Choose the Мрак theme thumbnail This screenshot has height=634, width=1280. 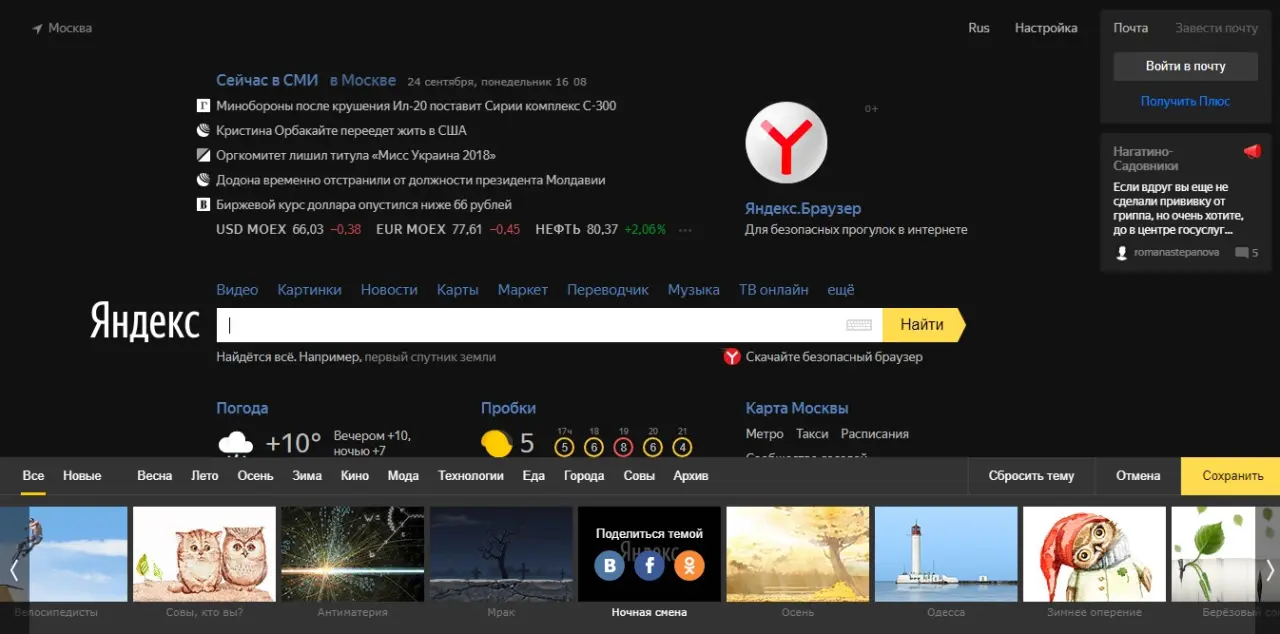pyautogui.click(x=501, y=554)
